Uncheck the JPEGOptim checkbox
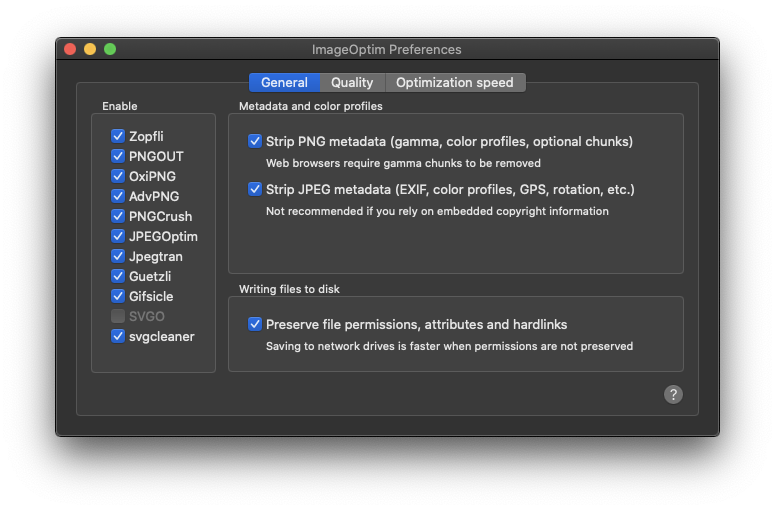This screenshot has width=775, height=510. [x=118, y=236]
